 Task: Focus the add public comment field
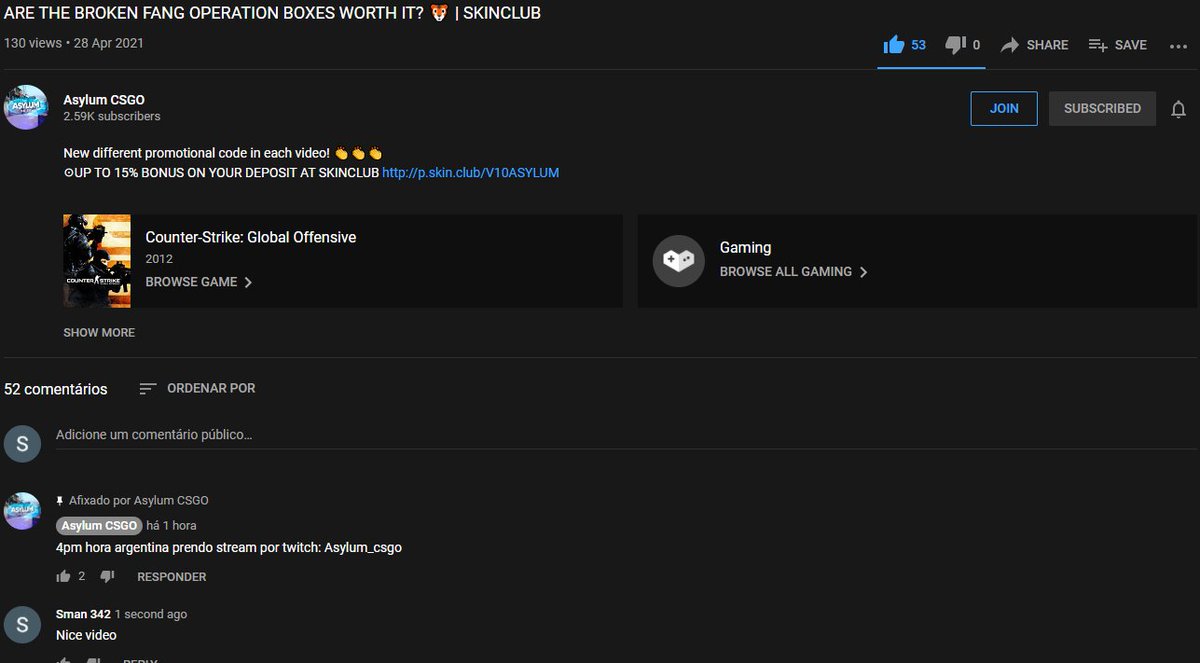[625, 435]
